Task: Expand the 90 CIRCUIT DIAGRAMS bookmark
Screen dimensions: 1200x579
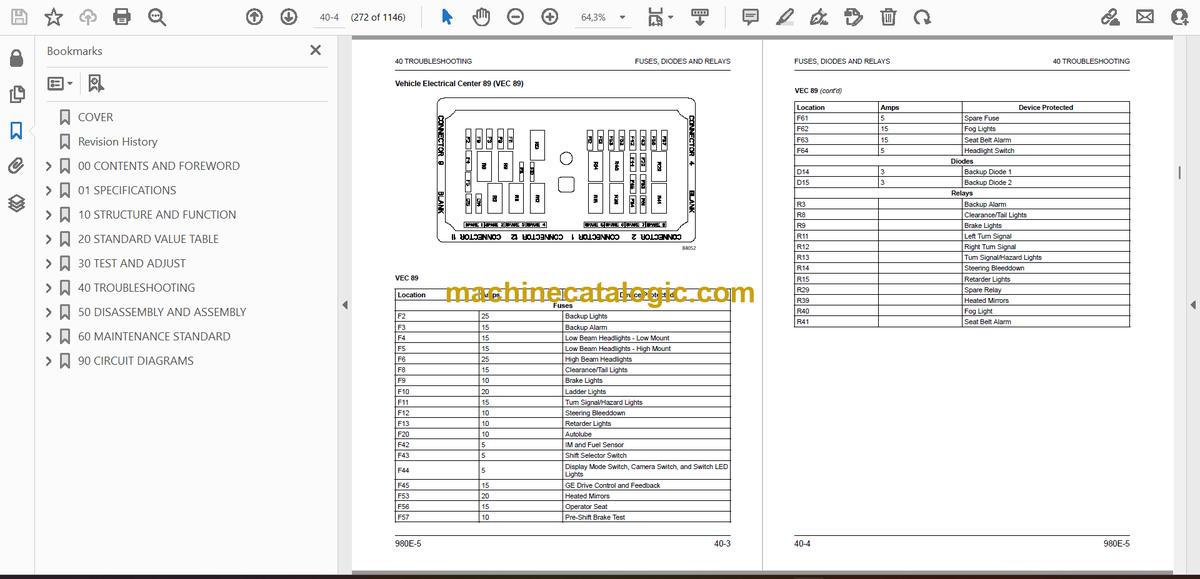Action: tap(49, 361)
